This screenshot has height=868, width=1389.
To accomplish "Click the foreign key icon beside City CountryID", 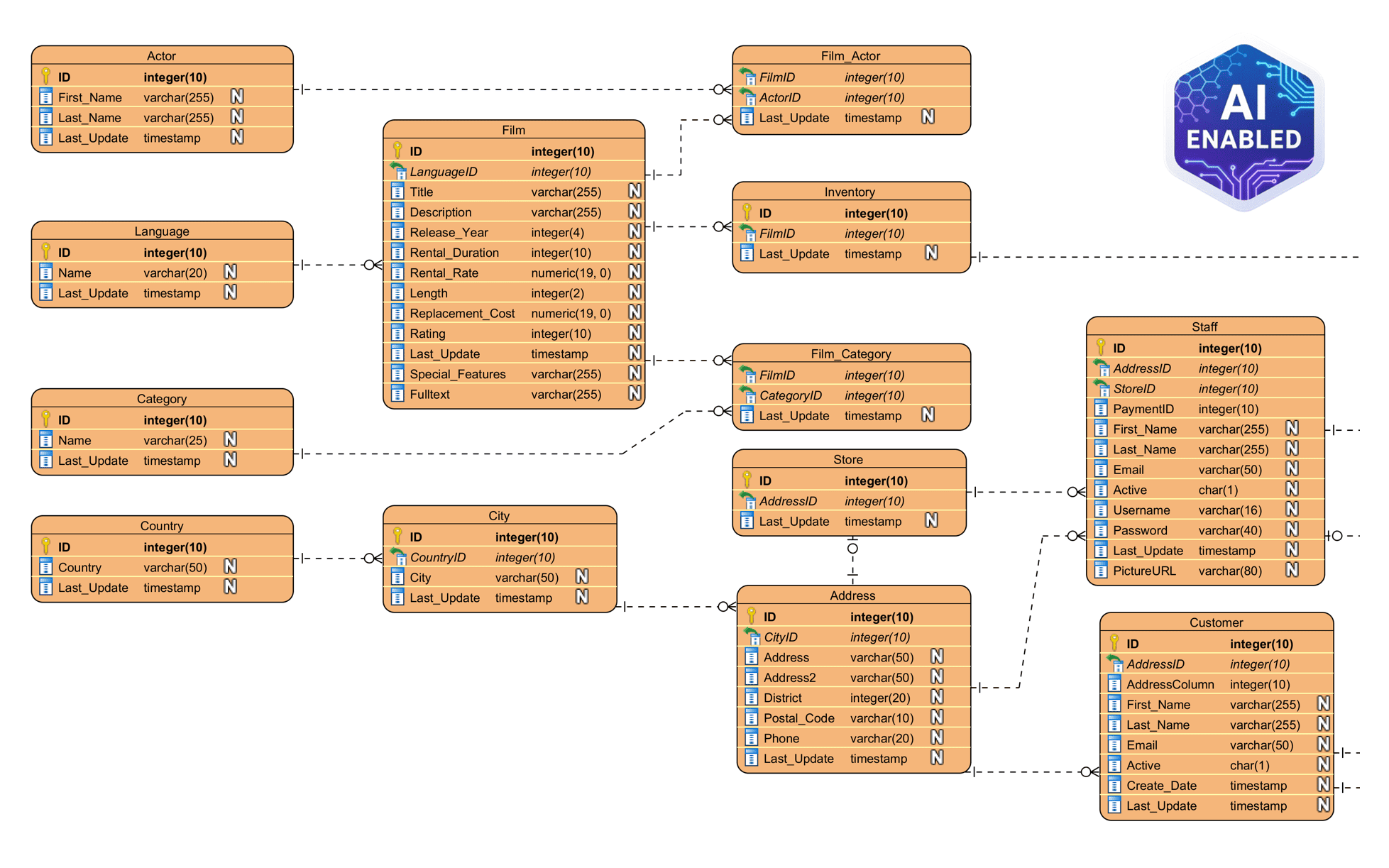I will coord(398,557).
